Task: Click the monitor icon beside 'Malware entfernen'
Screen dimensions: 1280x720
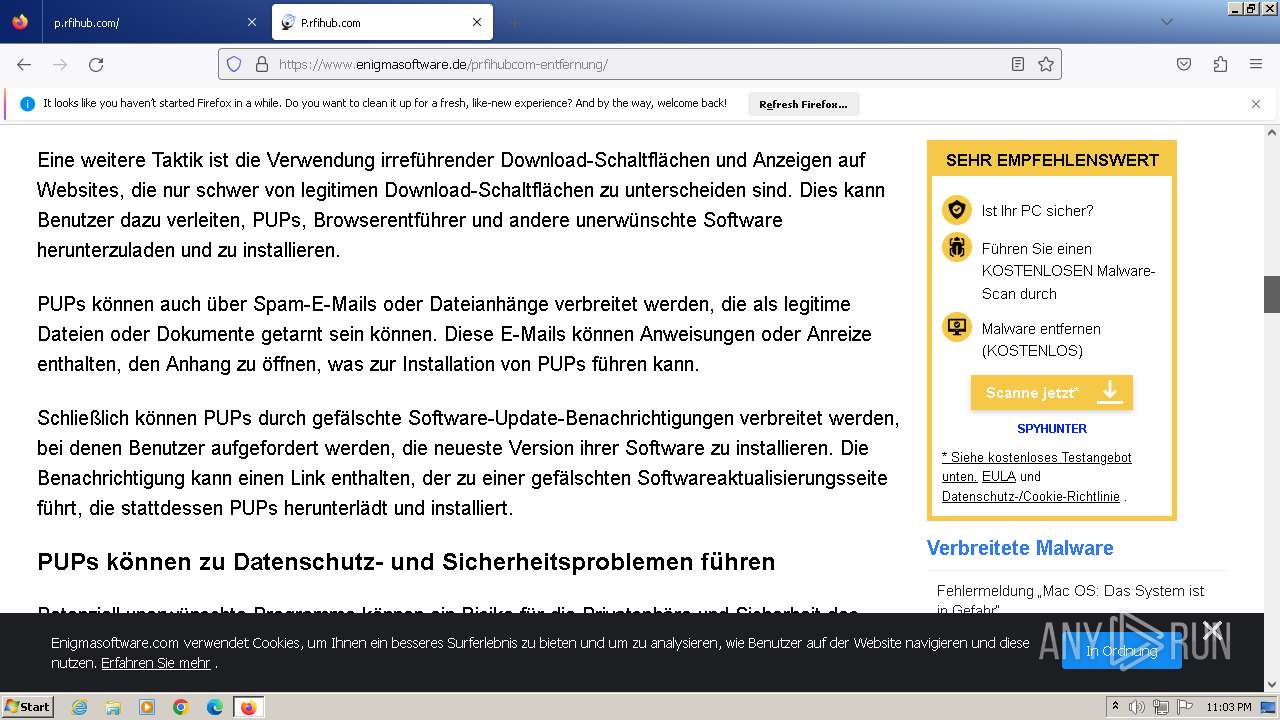Action: point(957,327)
